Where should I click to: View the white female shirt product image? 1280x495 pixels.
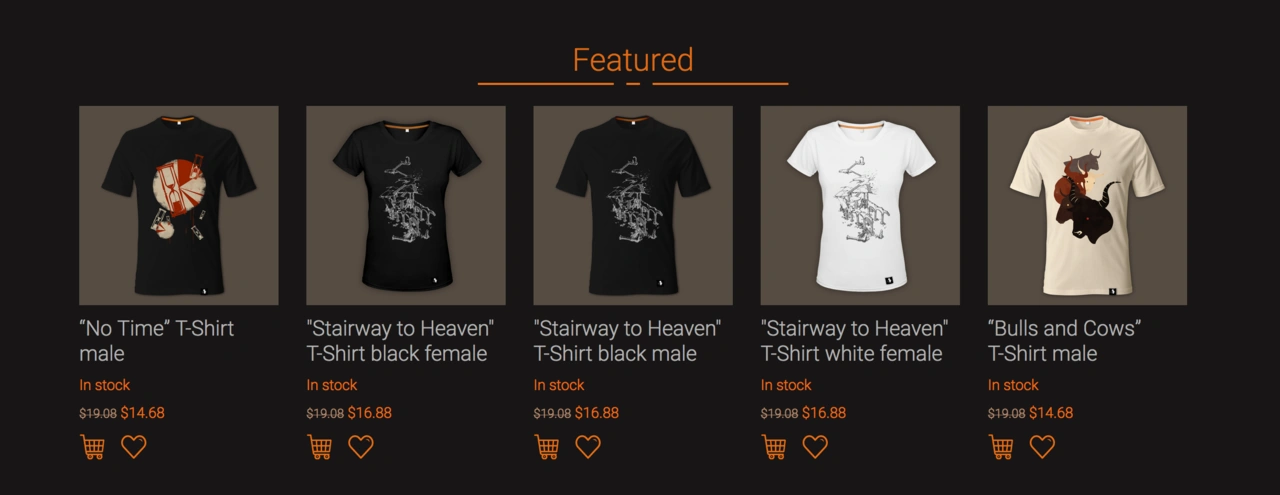(x=860, y=205)
